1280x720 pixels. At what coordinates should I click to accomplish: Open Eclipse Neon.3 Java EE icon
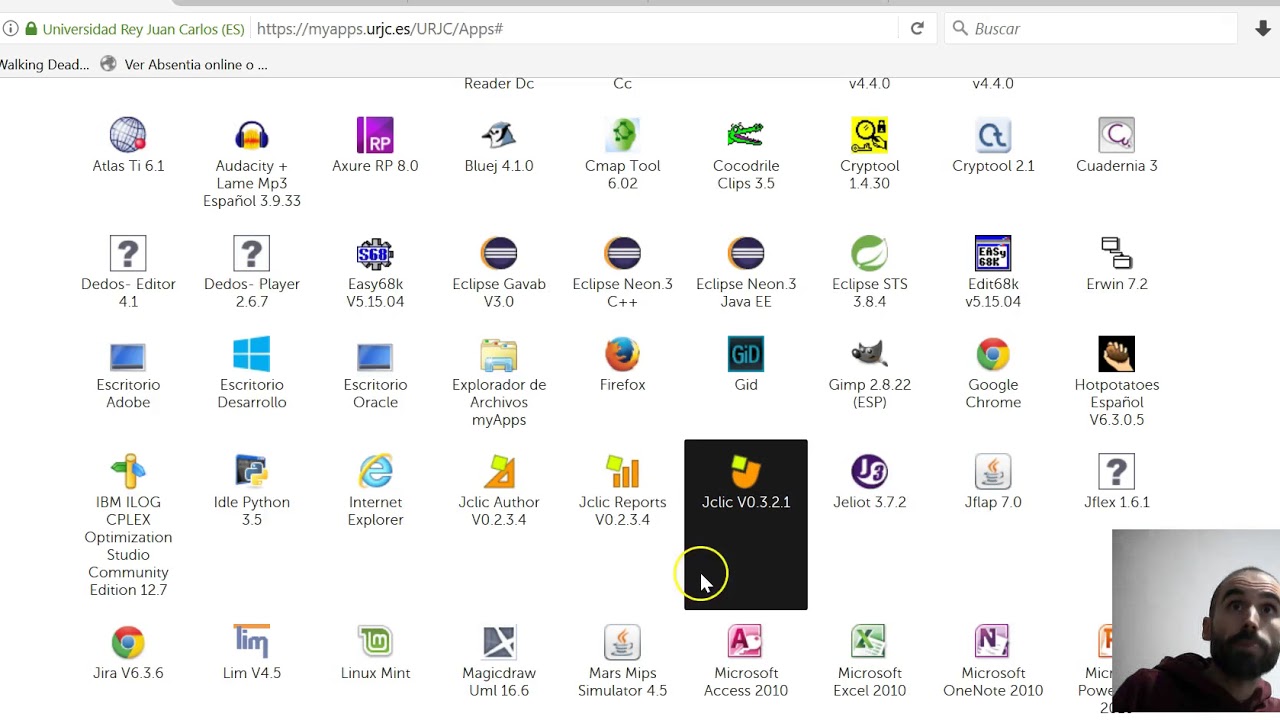(746, 253)
